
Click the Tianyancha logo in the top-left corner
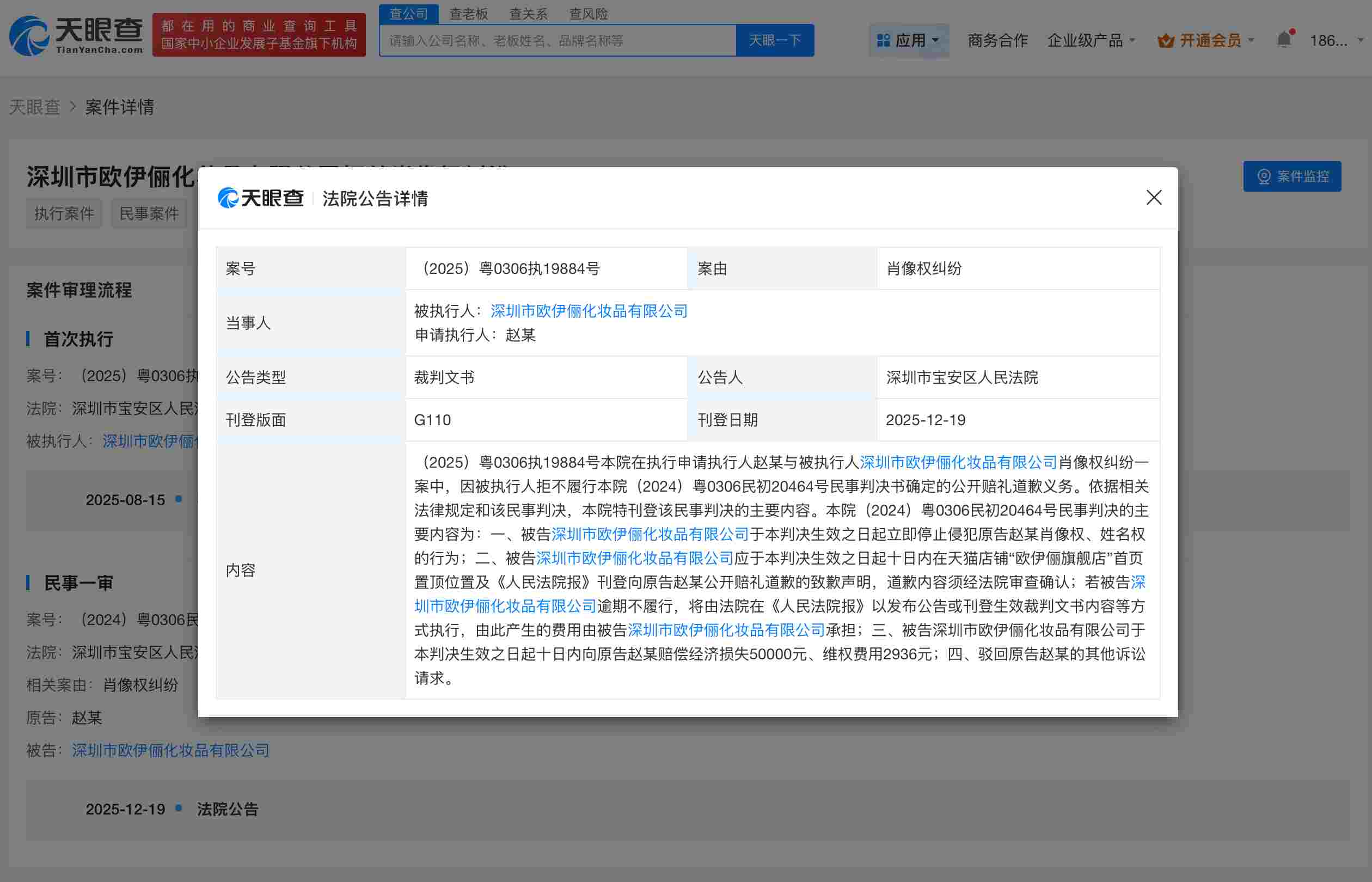(77, 35)
